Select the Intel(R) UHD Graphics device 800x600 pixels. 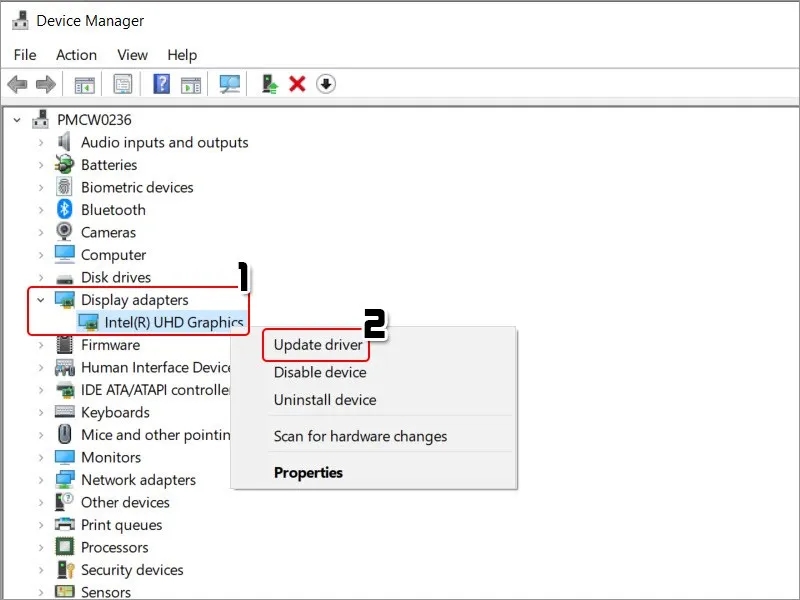[x=173, y=322]
